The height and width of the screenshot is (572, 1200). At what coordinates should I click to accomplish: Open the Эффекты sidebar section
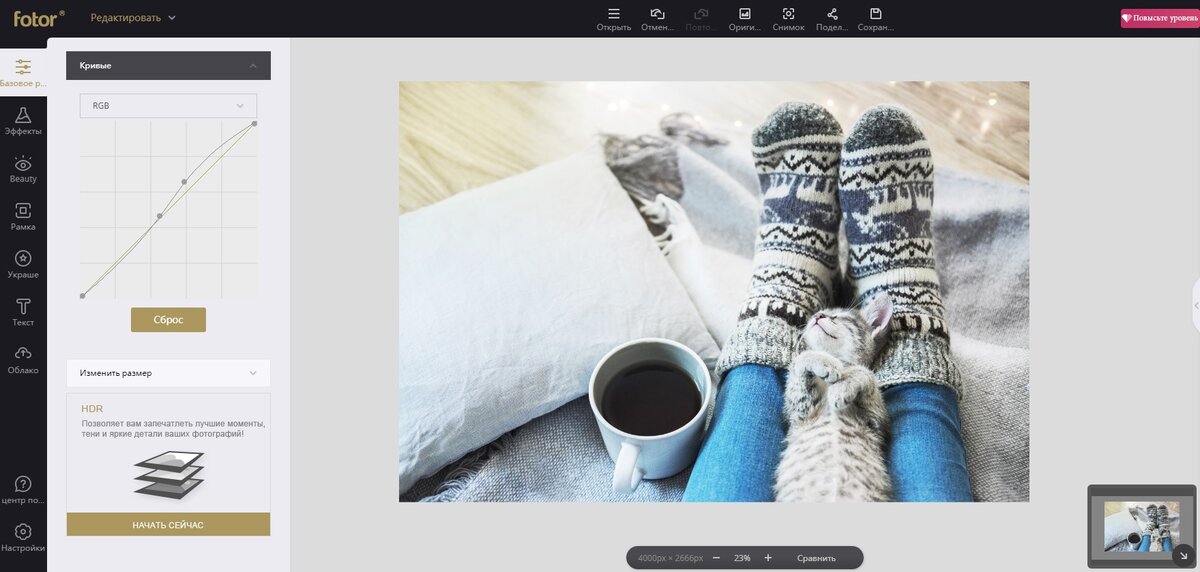click(x=23, y=121)
